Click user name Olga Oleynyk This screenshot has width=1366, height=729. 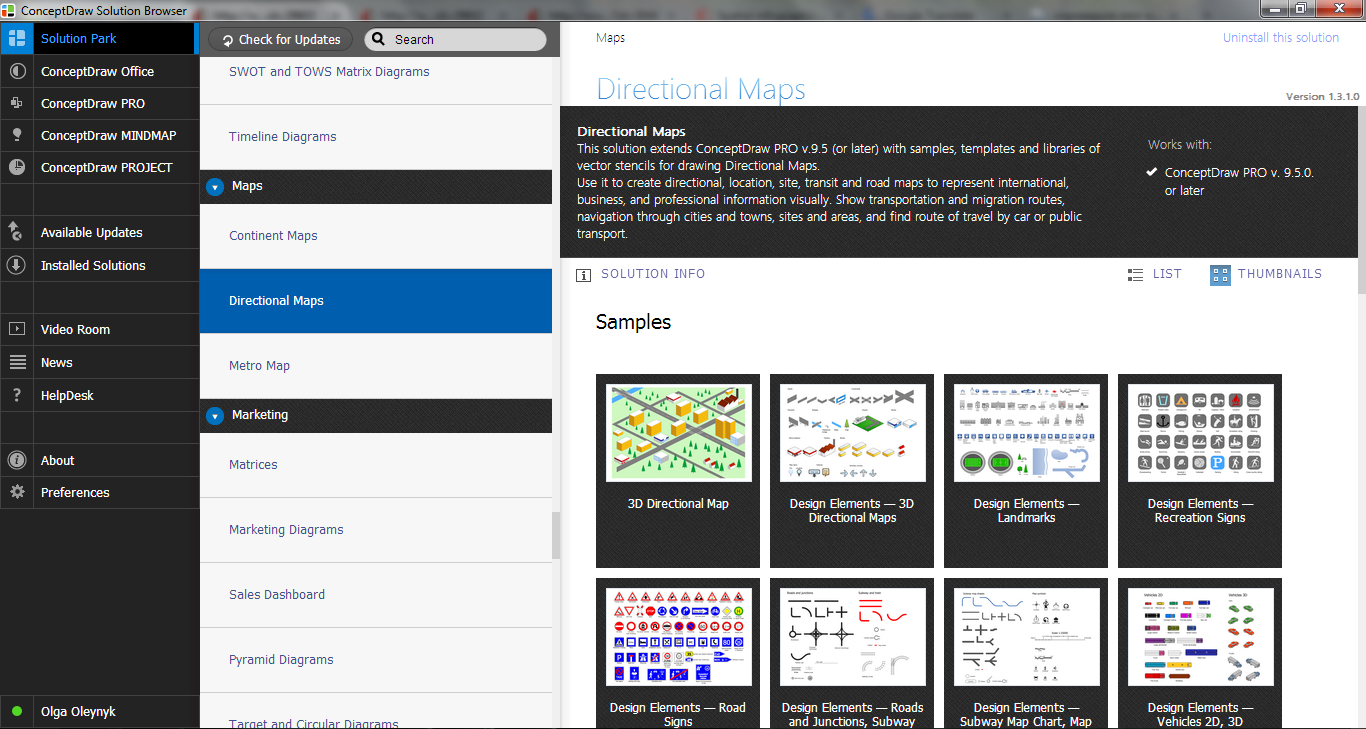coord(78,712)
